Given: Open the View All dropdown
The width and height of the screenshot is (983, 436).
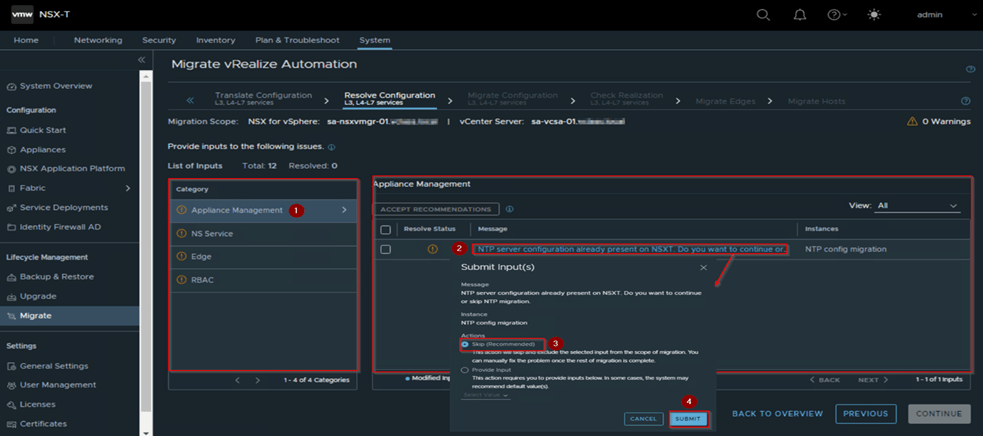Looking at the screenshot, I should 916,205.
